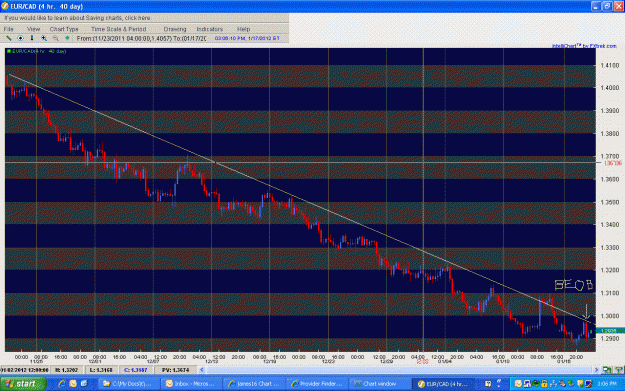
Task: Click the vertical marker tool icon
Action: pos(32,38)
